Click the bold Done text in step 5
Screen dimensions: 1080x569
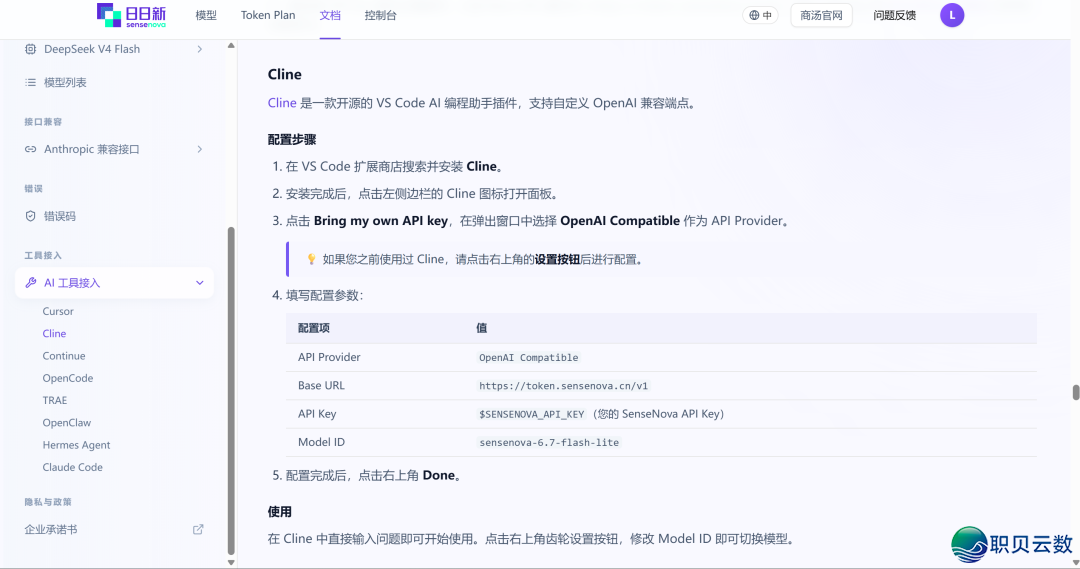(x=439, y=475)
